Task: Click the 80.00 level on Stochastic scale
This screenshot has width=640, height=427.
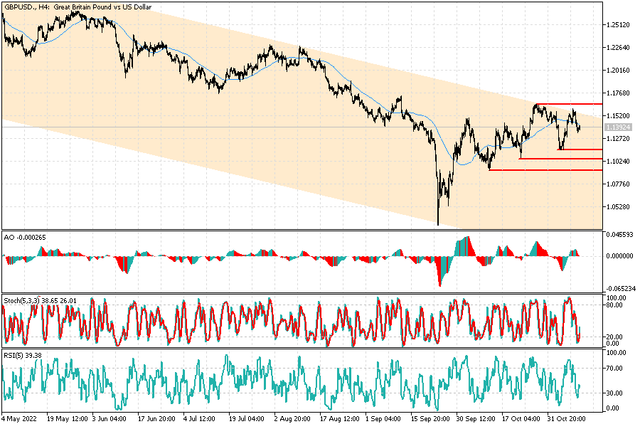Action: tap(616, 306)
